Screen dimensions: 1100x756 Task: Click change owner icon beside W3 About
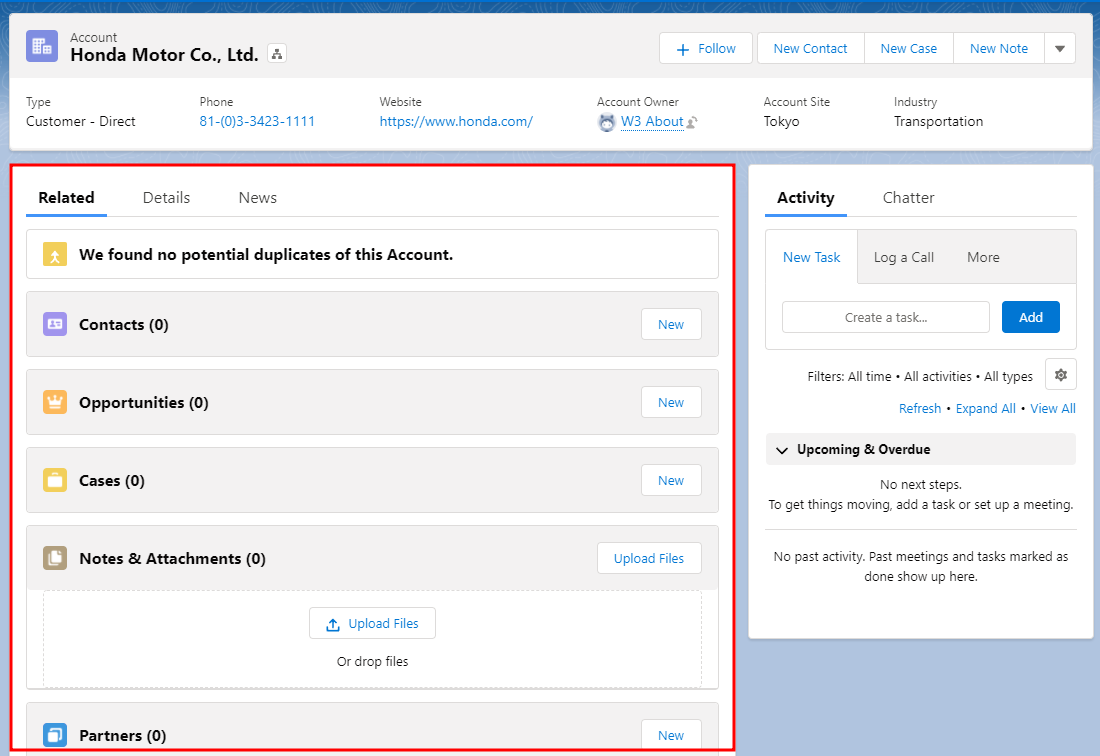tap(692, 122)
